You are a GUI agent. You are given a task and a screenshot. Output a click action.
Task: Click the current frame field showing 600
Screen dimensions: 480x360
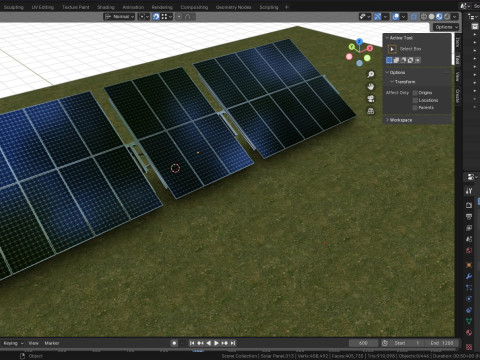point(364,343)
